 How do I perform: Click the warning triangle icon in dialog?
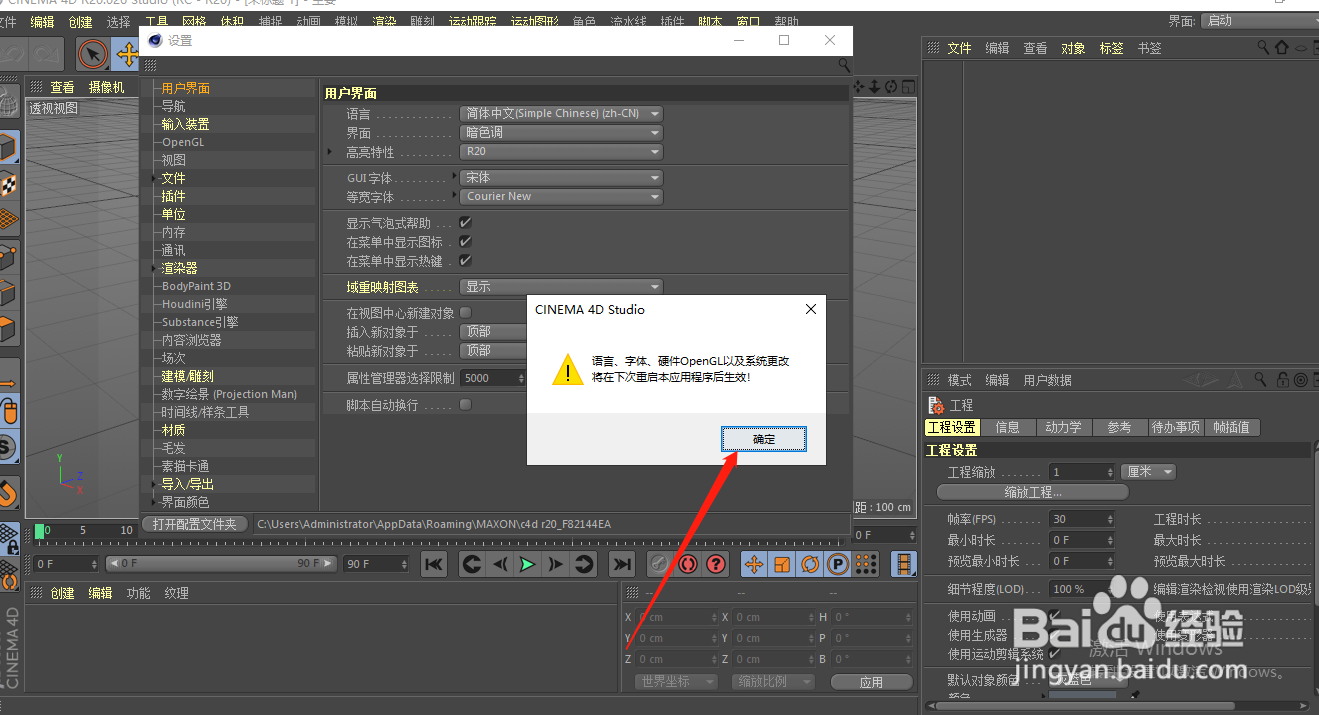point(567,369)
